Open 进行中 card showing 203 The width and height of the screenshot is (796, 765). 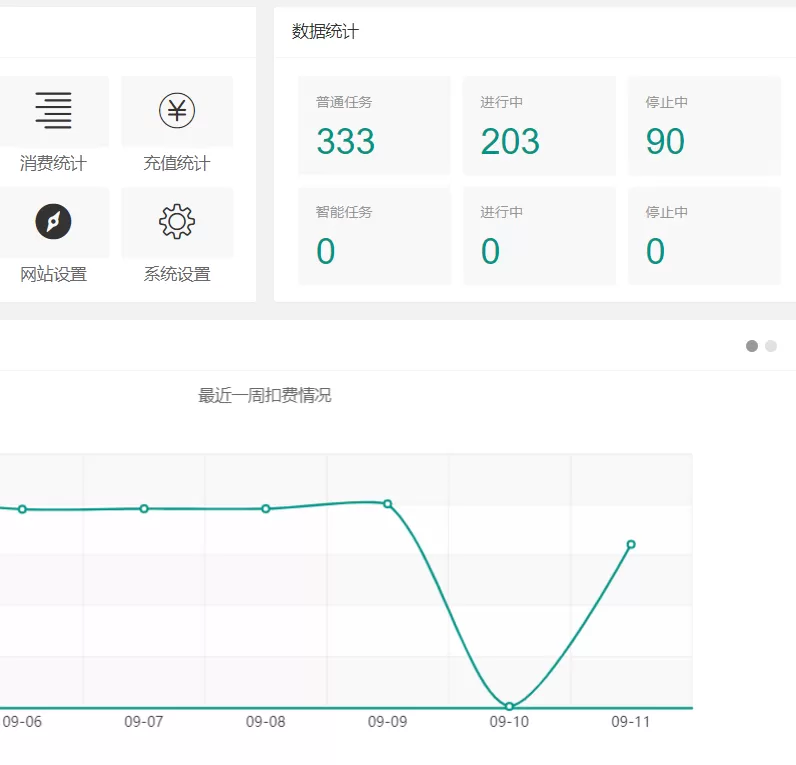539,126
